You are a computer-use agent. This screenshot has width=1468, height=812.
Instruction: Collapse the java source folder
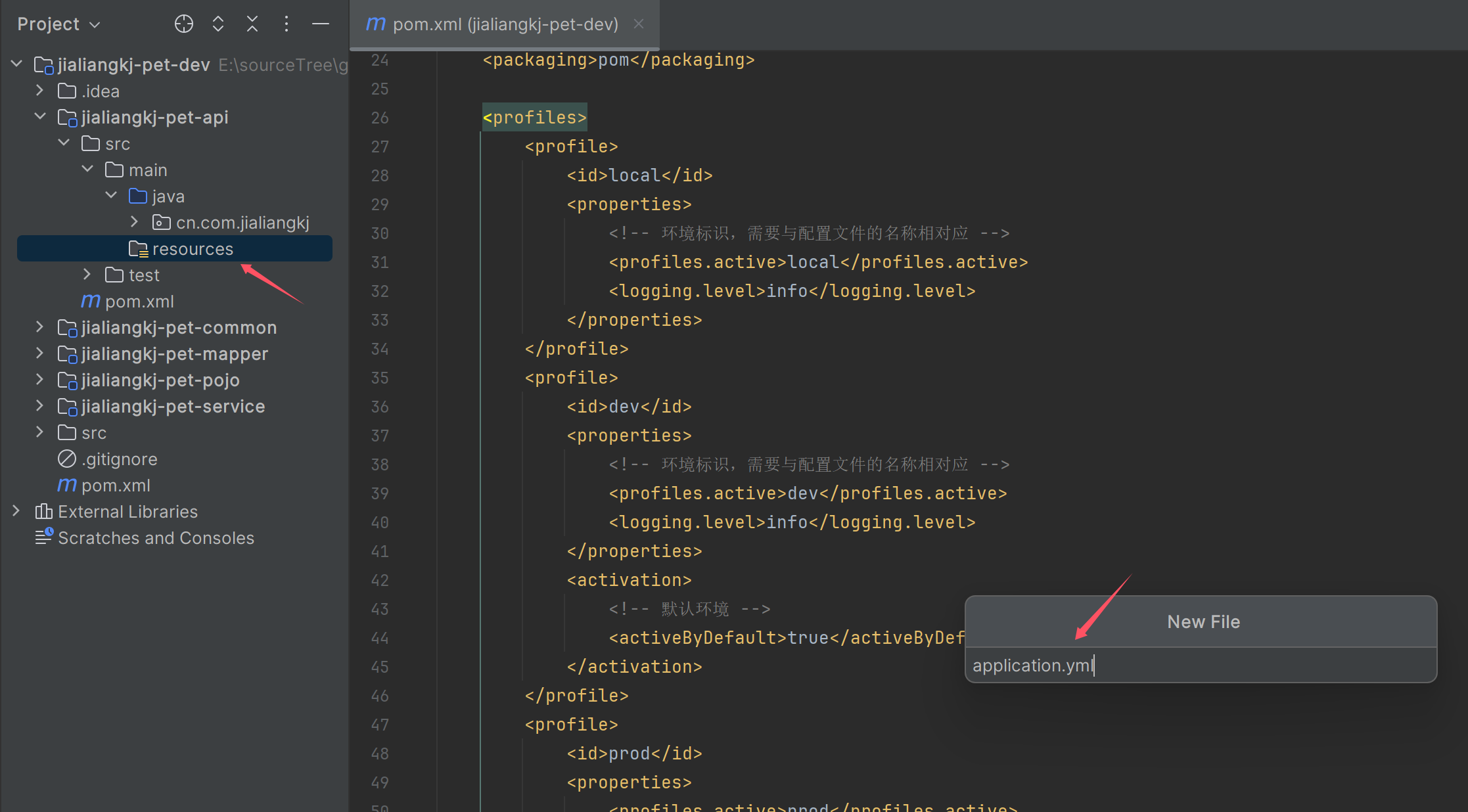pos(111,196)
